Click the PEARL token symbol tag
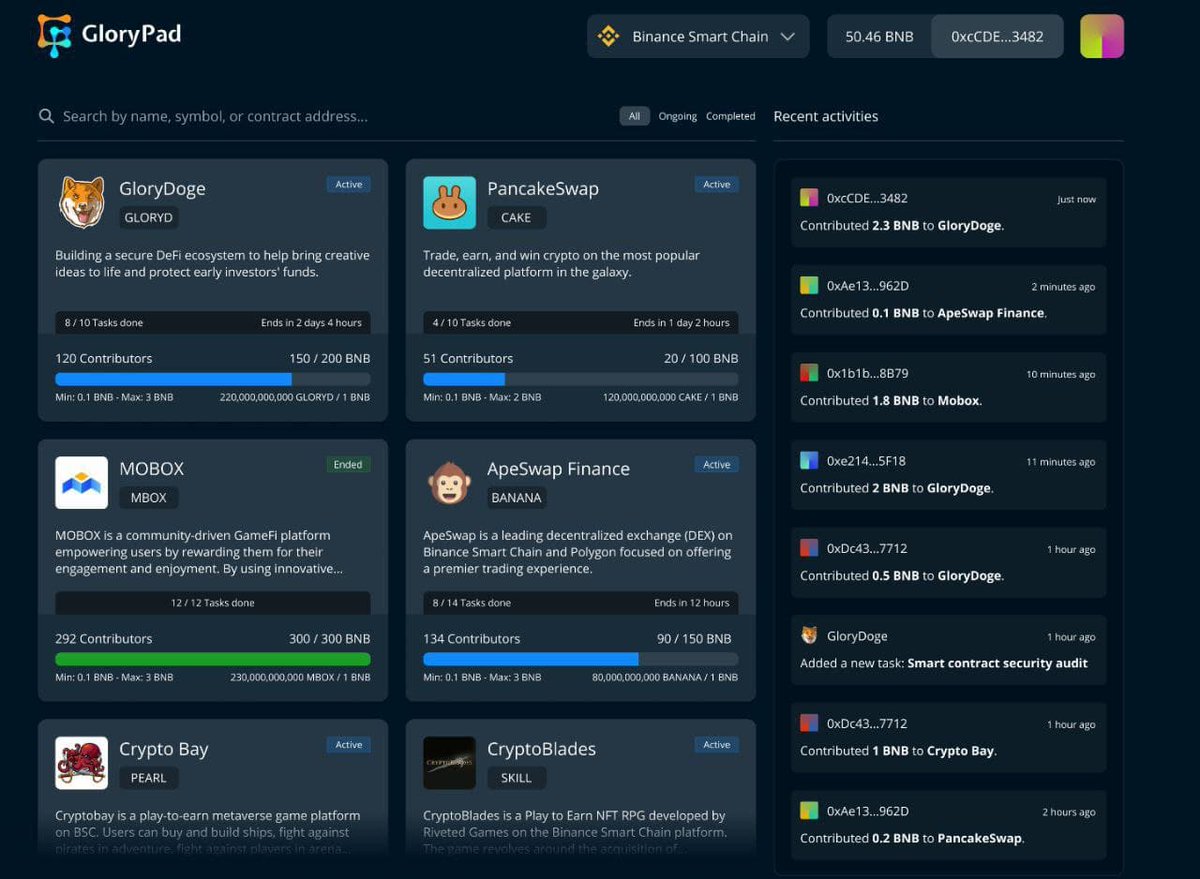 [x=149, y=777]
